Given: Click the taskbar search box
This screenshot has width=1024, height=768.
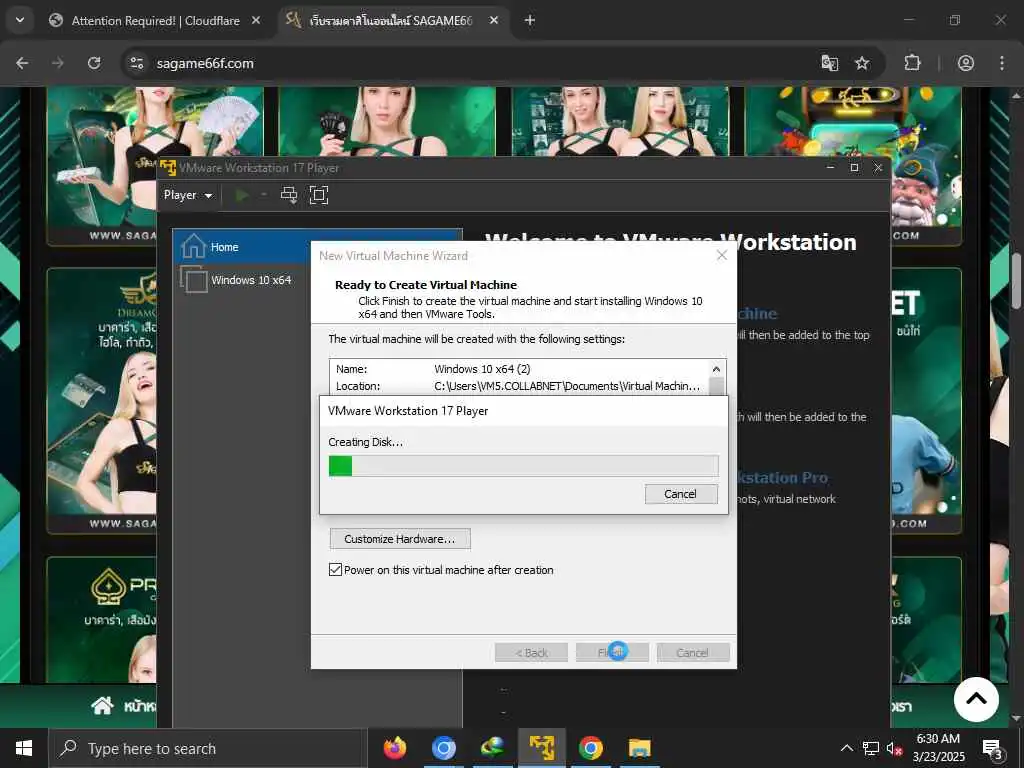Looking at the screenshot, I should pyautogui.click(x=208, y=748).
